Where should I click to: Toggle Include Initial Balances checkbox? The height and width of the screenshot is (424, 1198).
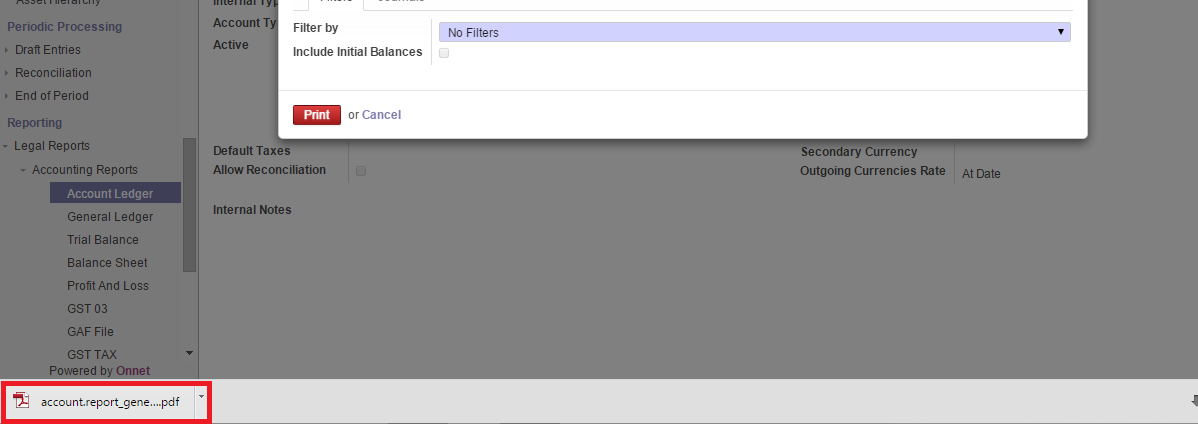pos(444,53)
